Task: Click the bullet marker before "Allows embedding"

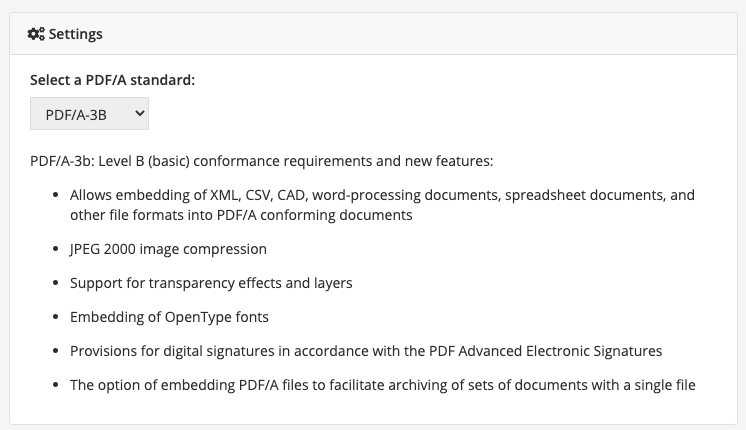Action: tap(54, 196)
